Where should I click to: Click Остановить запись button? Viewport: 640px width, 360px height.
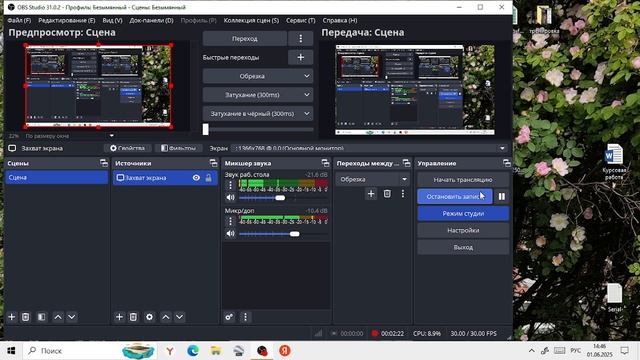455,197
